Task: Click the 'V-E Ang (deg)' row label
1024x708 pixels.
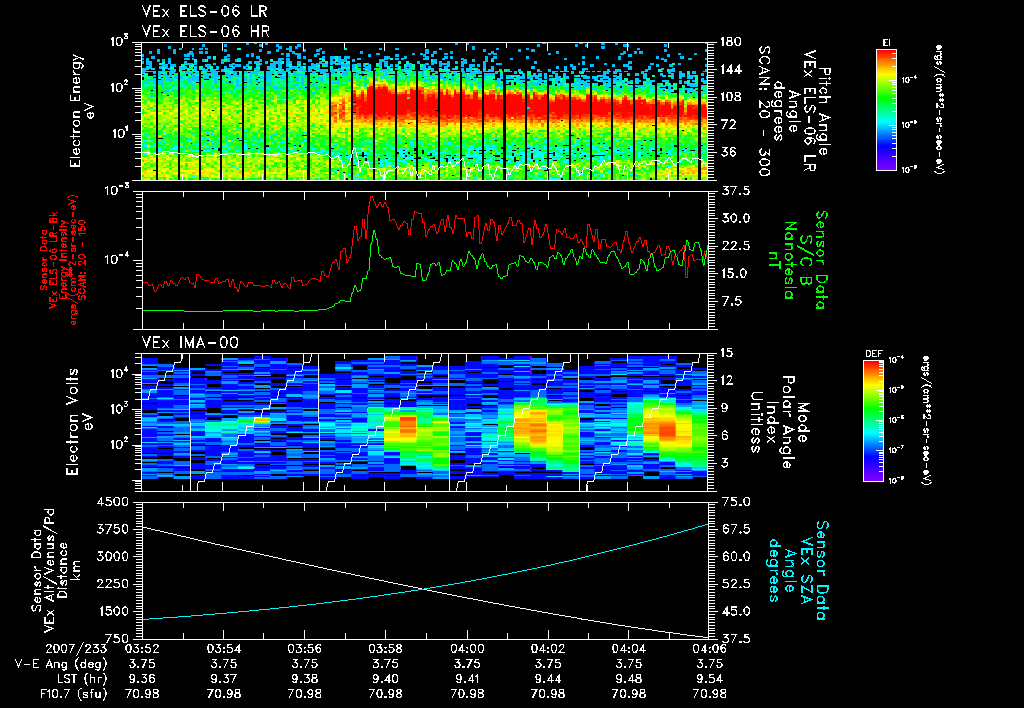Action: click(61, 664)
